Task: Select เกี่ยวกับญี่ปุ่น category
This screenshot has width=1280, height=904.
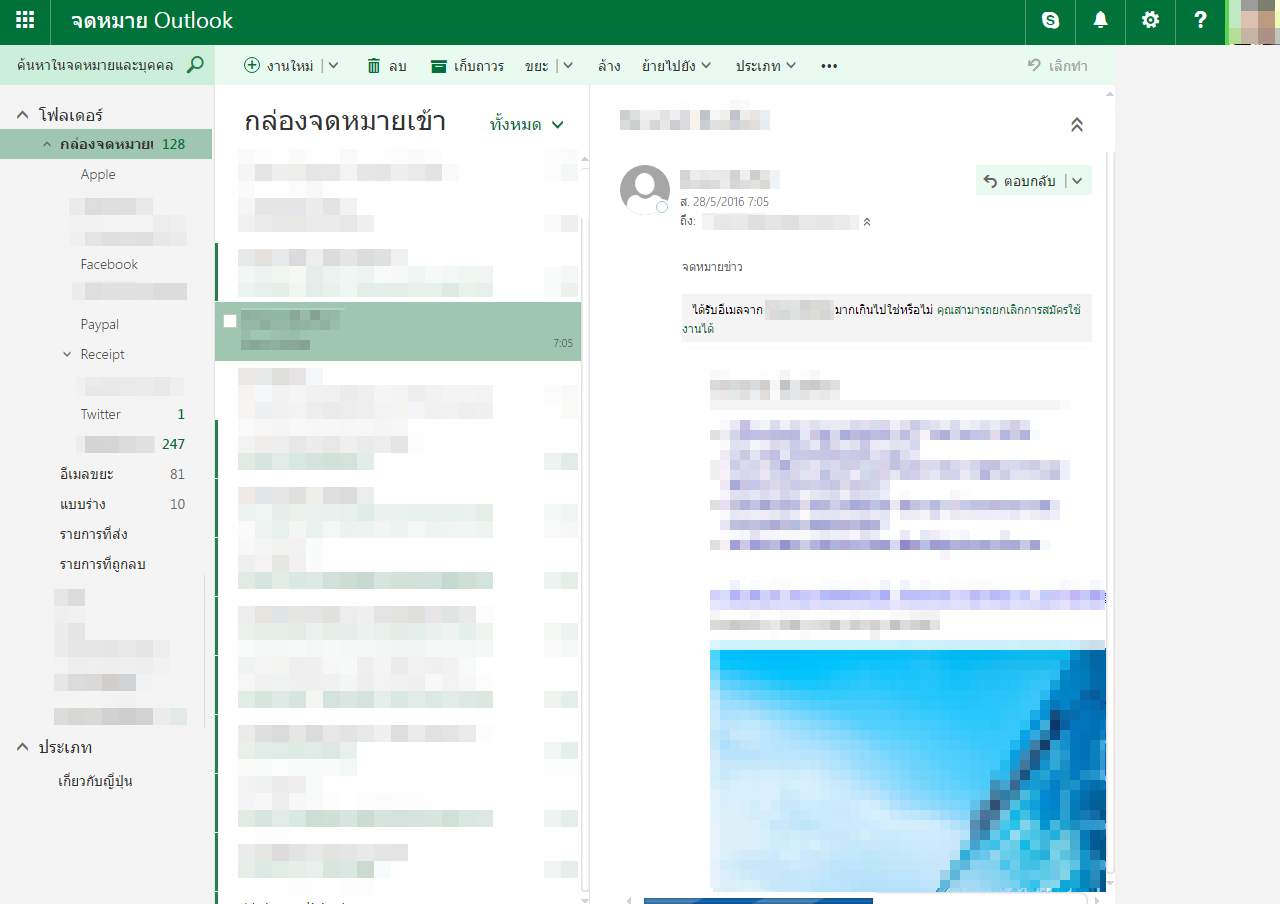Action: pyautogui.click(x=96, y=781)
